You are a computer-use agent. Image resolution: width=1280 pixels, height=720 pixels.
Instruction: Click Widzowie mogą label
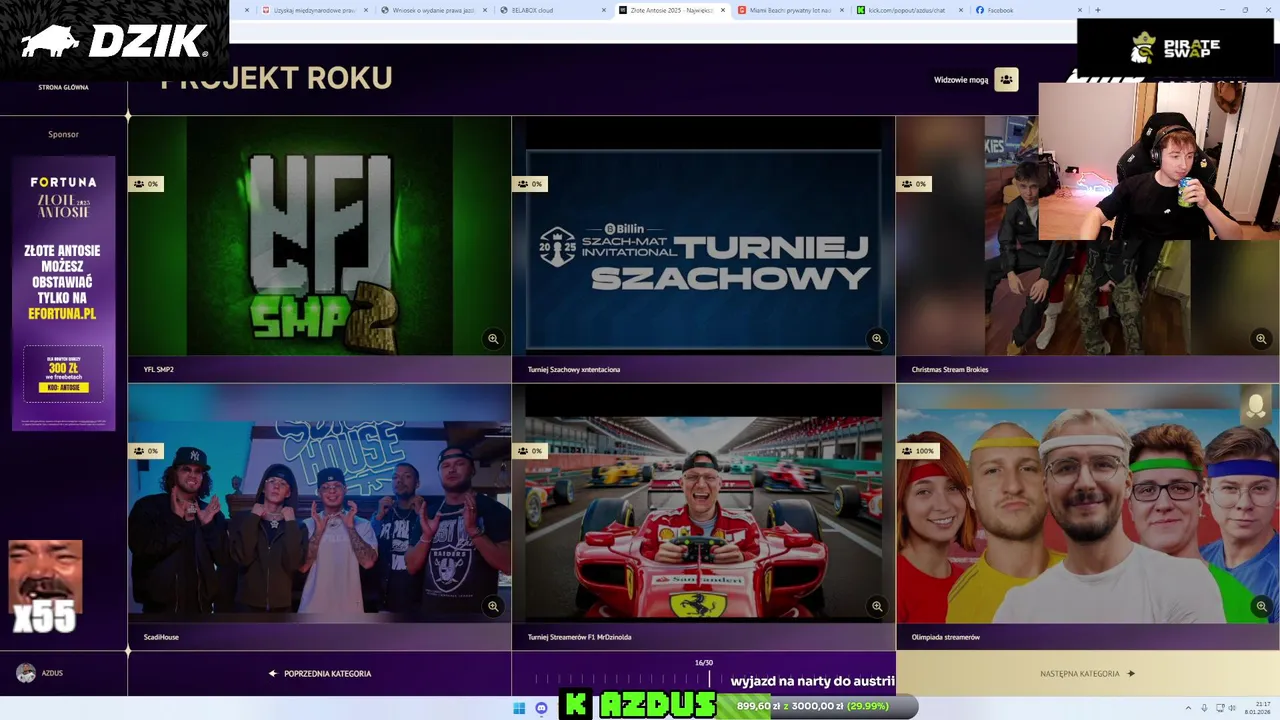point(961,80)
